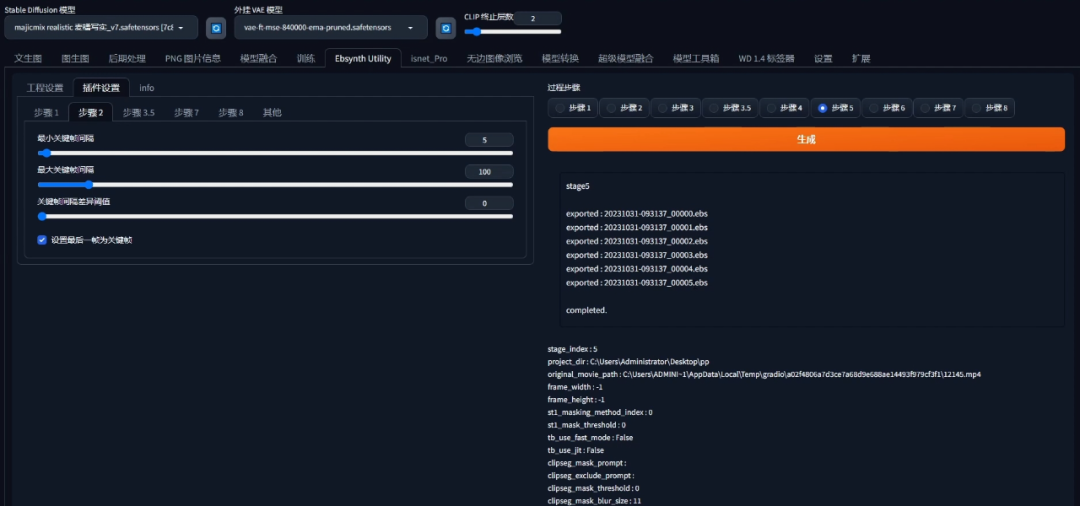Click the 最小关键帧间隔 value field showing 5
The width and height of the screenshot is (1080, 506).
click(489, 140)
